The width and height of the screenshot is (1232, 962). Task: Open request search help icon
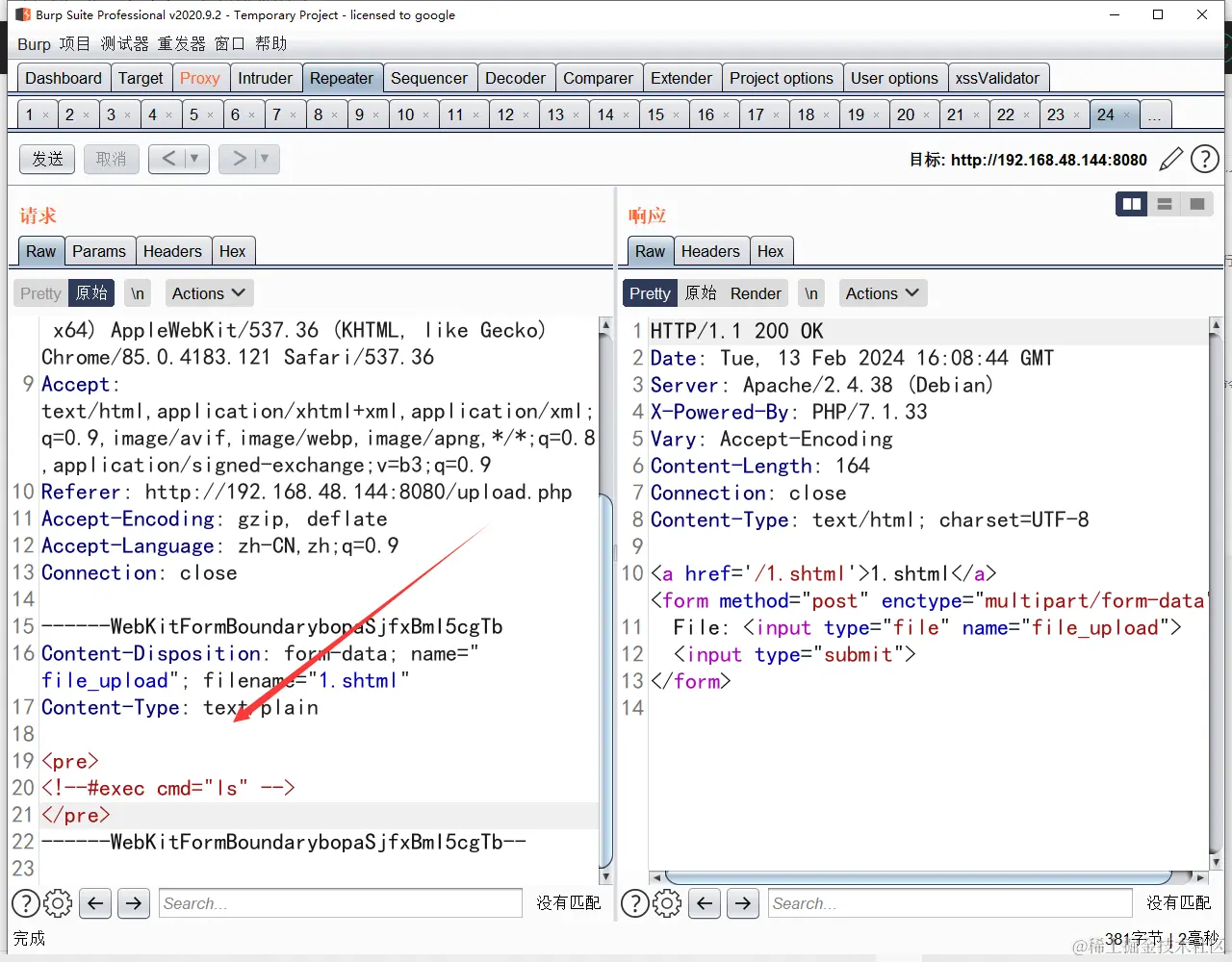click(x=25, y=903)
